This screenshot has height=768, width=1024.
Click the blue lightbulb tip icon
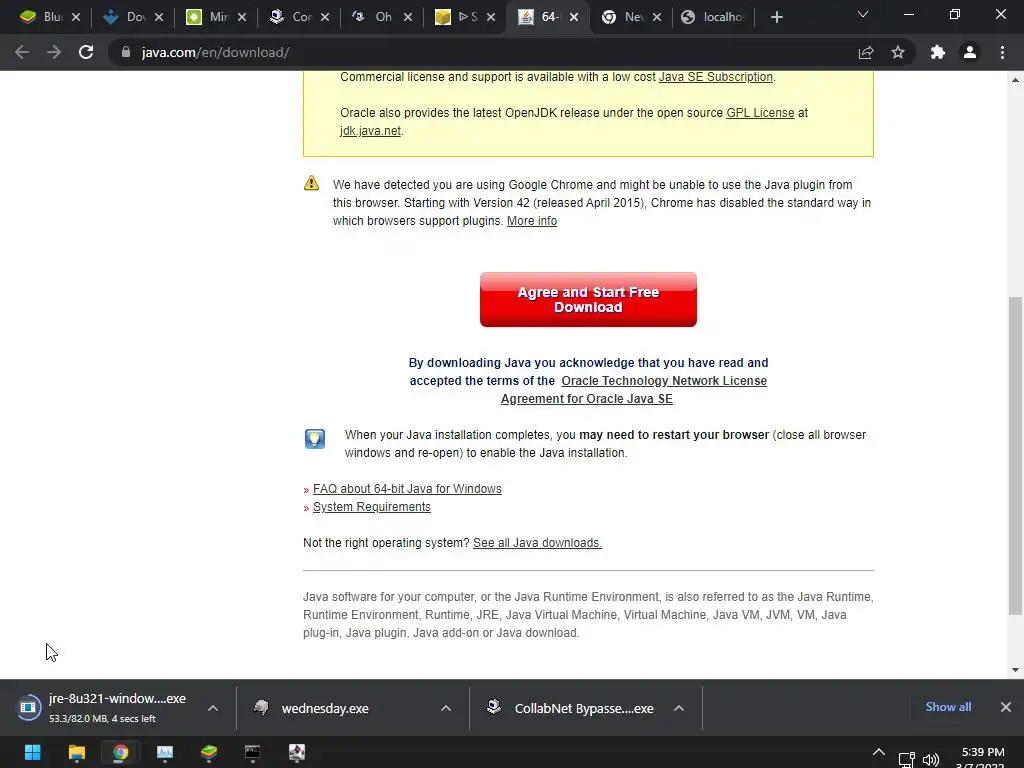click(x=315, y=439)
